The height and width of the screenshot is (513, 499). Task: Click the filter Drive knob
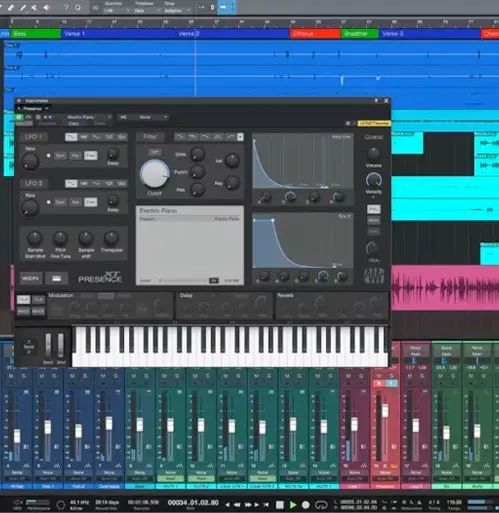click(197, 154)
